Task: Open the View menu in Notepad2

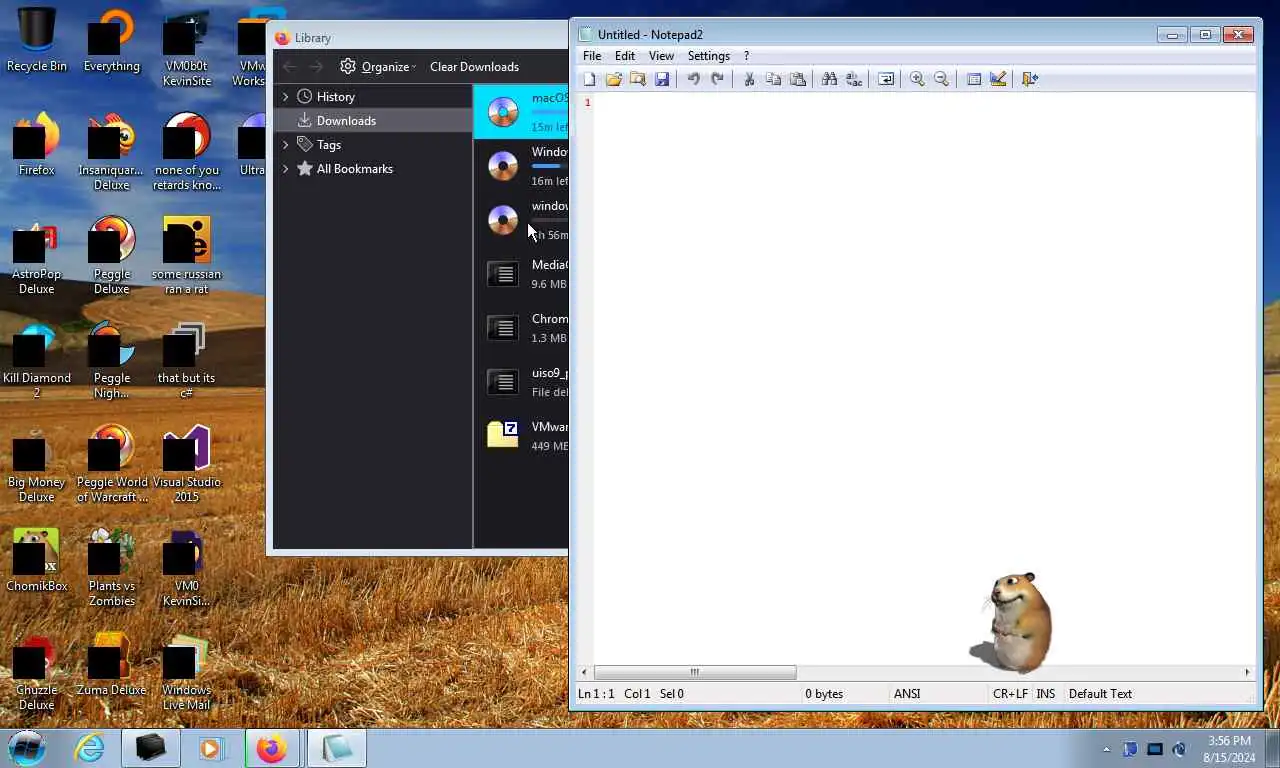Action: coord(661,56)
